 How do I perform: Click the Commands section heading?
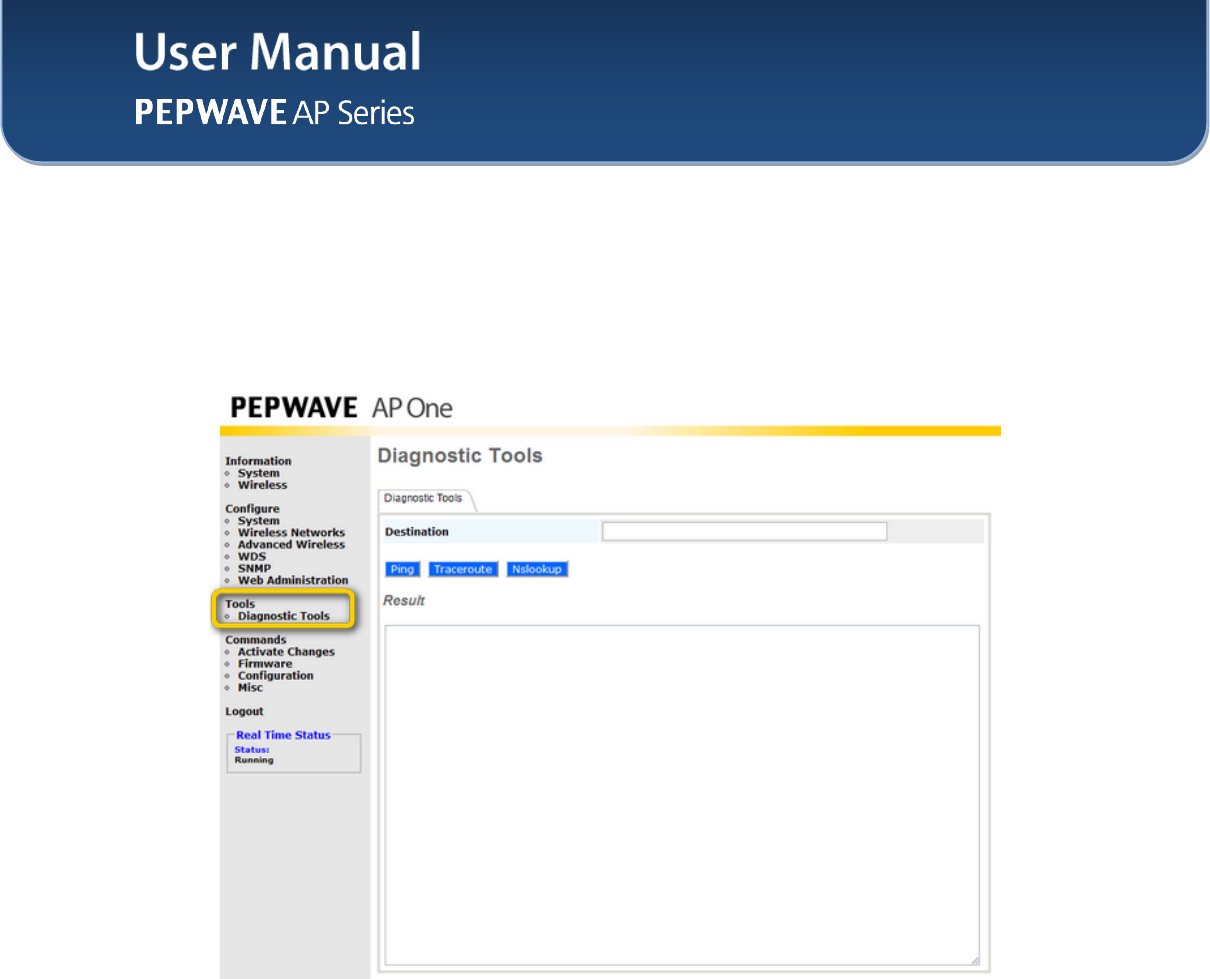point(255,640)
